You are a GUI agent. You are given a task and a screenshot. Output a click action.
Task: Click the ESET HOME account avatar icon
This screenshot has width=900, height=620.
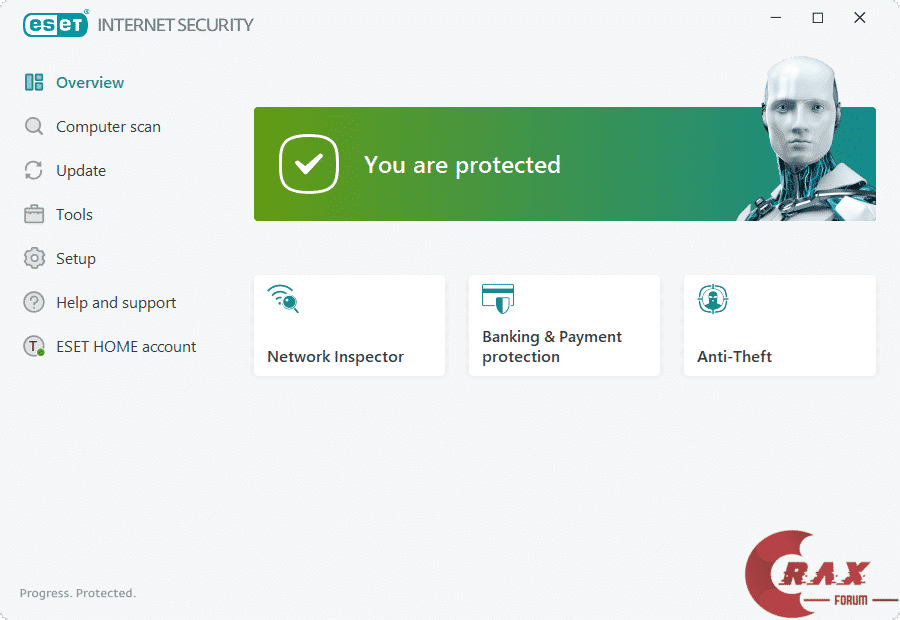click(34, 347)
